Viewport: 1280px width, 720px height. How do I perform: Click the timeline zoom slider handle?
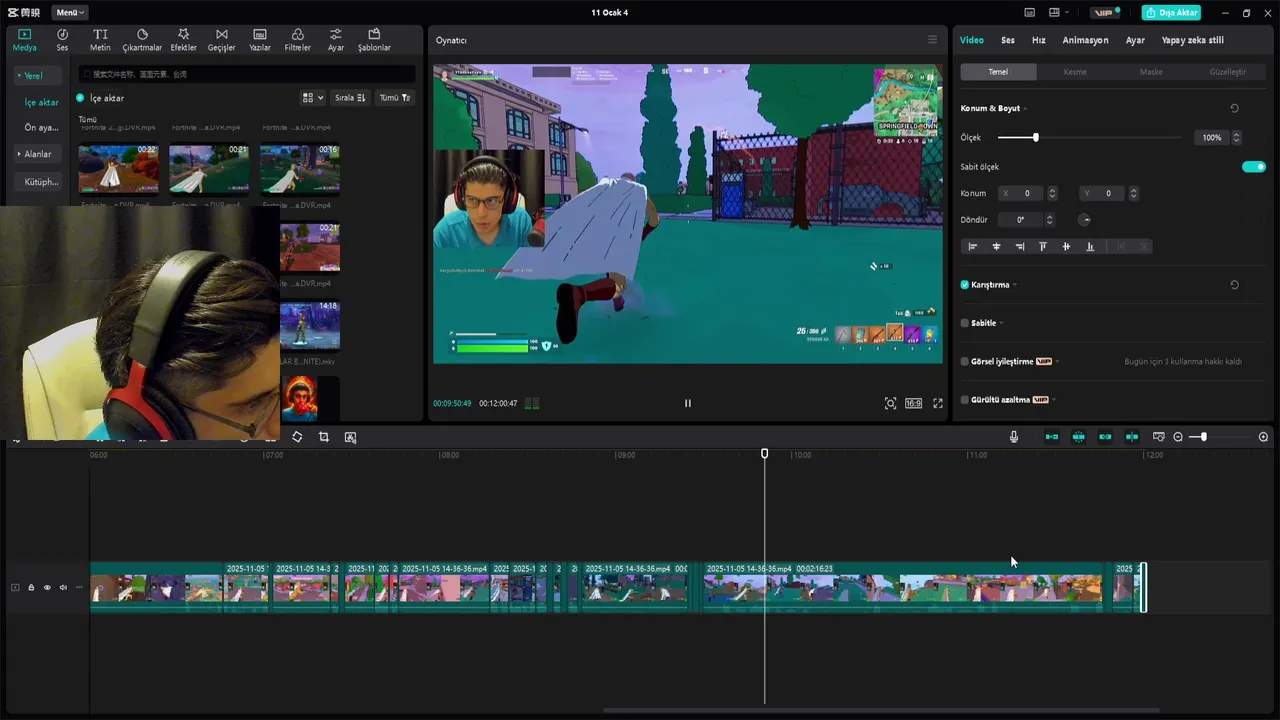(1203, 437)
